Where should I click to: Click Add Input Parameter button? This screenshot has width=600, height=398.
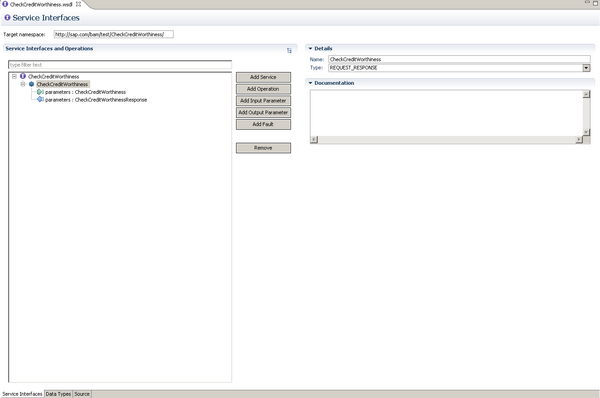click(x=263, y=101)
